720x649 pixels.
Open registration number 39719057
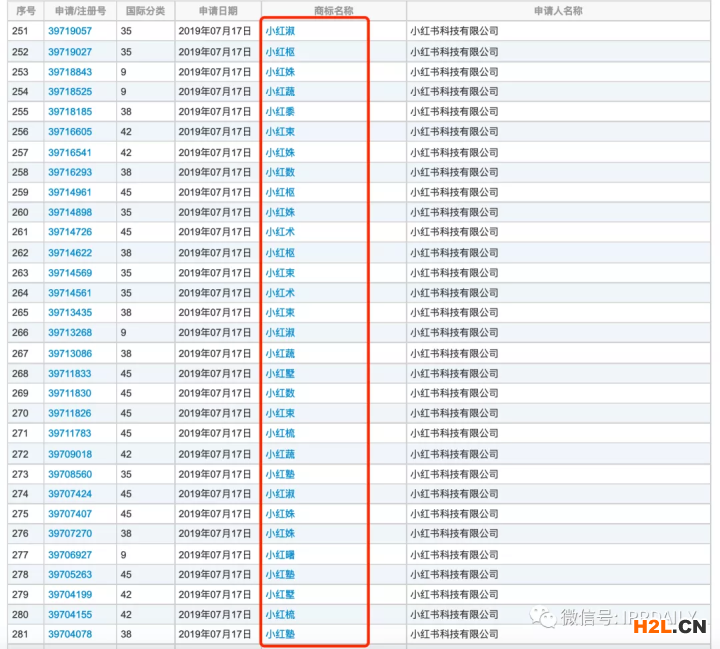click(x=70, y=31)
